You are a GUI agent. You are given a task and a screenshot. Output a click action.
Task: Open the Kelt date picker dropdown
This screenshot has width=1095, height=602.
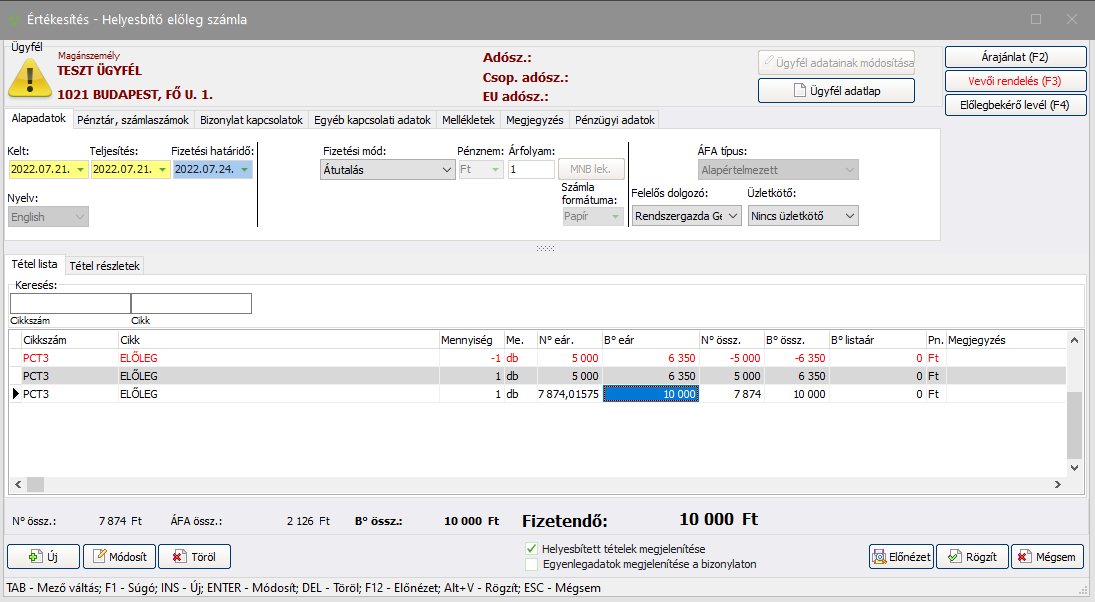click(x=79, y=170)
